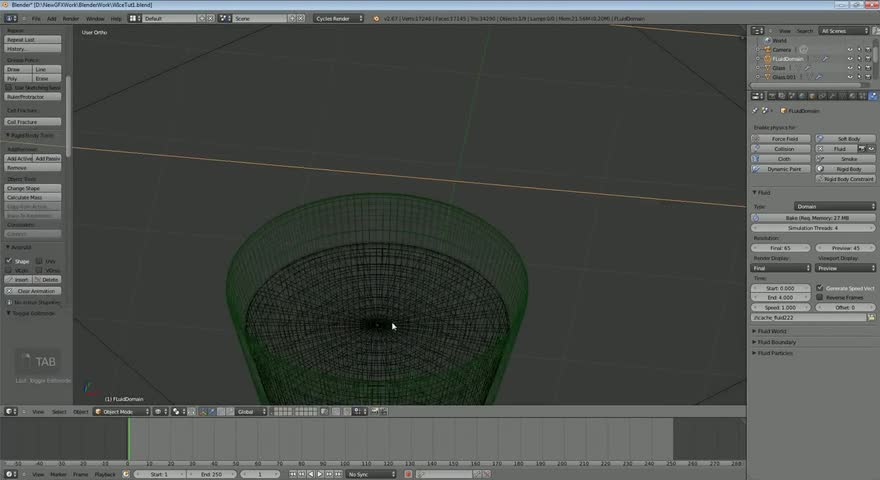Click the use preview range clock icon
880x480 pixels.
(126, 474)
